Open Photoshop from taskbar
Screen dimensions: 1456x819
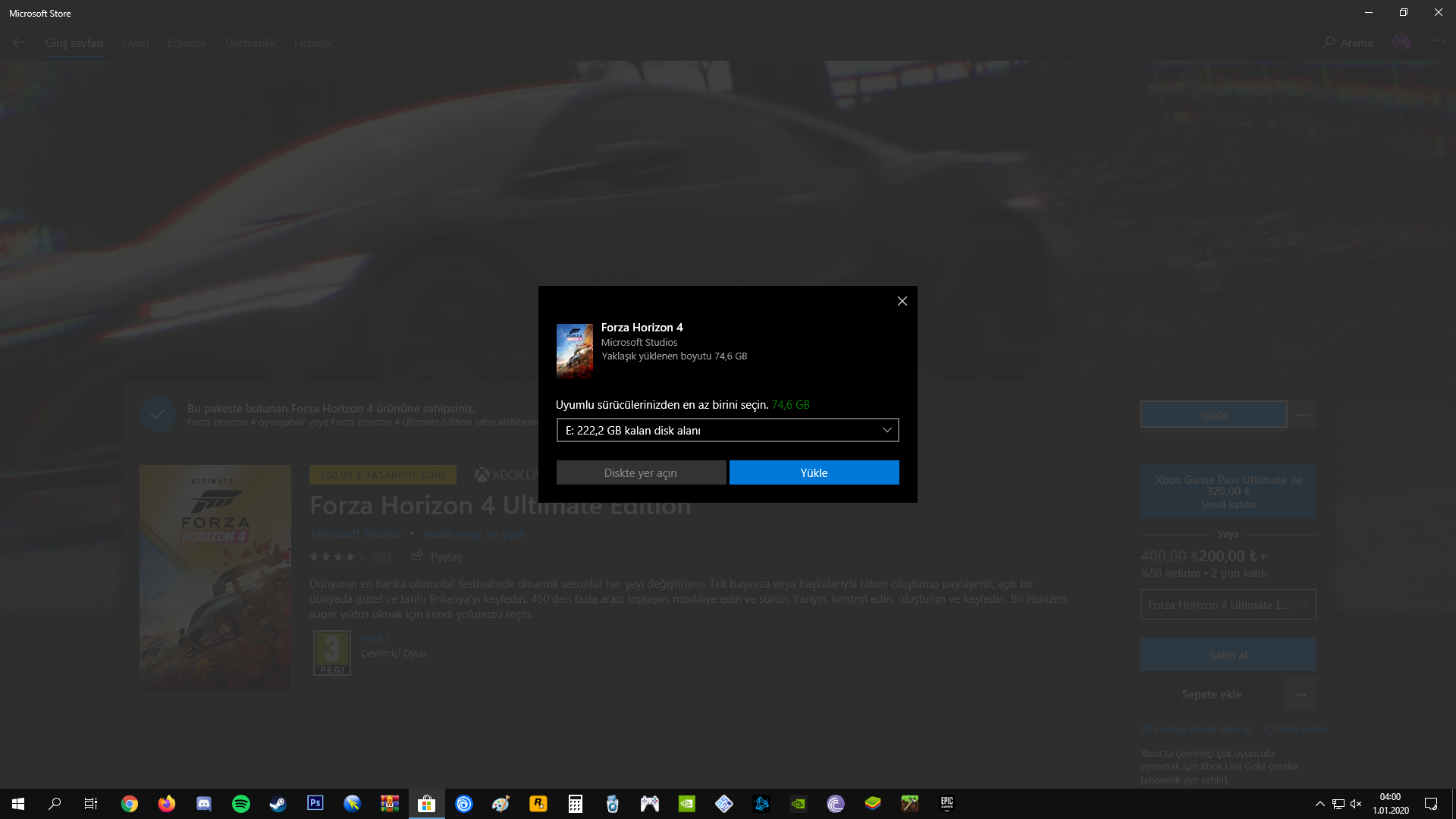pyautogui.click(x=315, y=803)
